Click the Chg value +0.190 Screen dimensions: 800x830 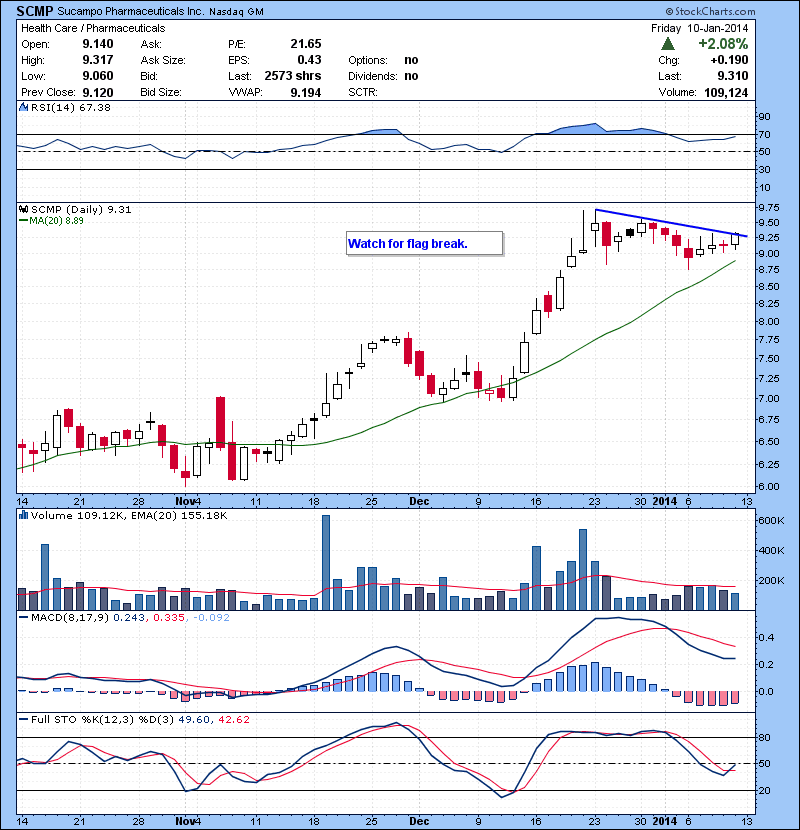(x=729, y=60)
